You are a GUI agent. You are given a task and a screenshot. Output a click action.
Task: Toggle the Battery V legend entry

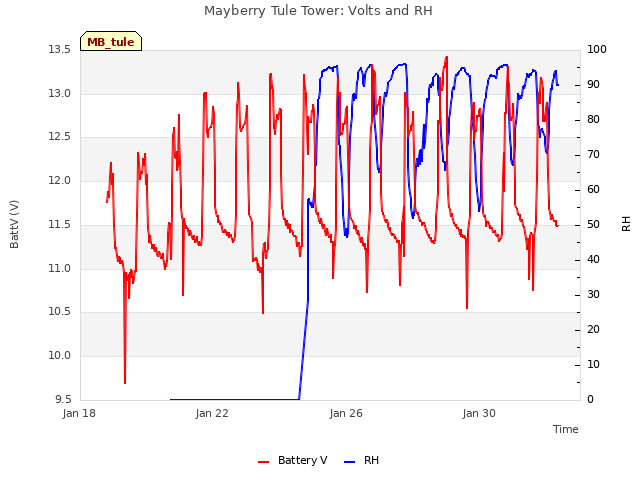[293, 460]
